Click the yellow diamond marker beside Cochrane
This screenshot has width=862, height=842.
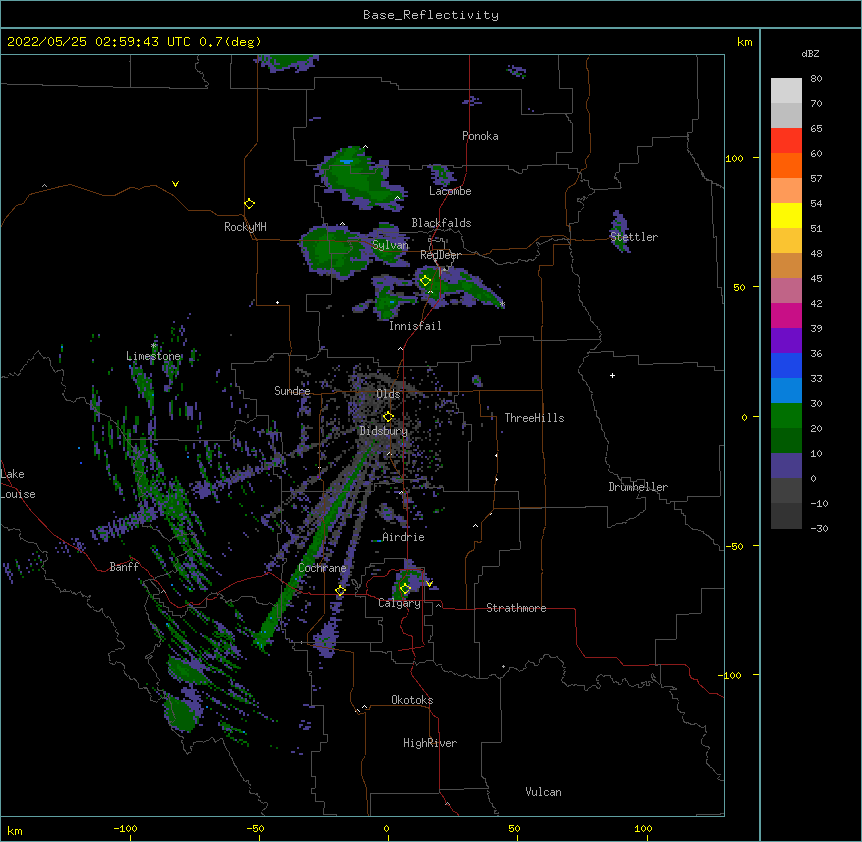(340, 591)
